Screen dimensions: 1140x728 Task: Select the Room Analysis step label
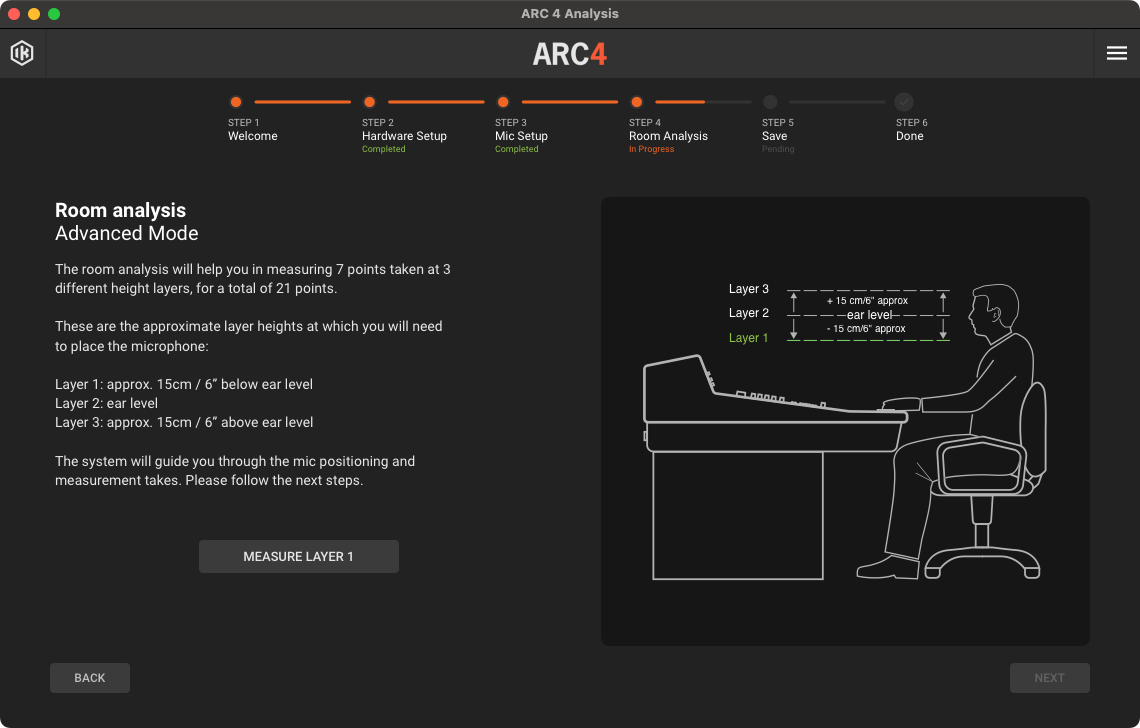pos(668,136)
